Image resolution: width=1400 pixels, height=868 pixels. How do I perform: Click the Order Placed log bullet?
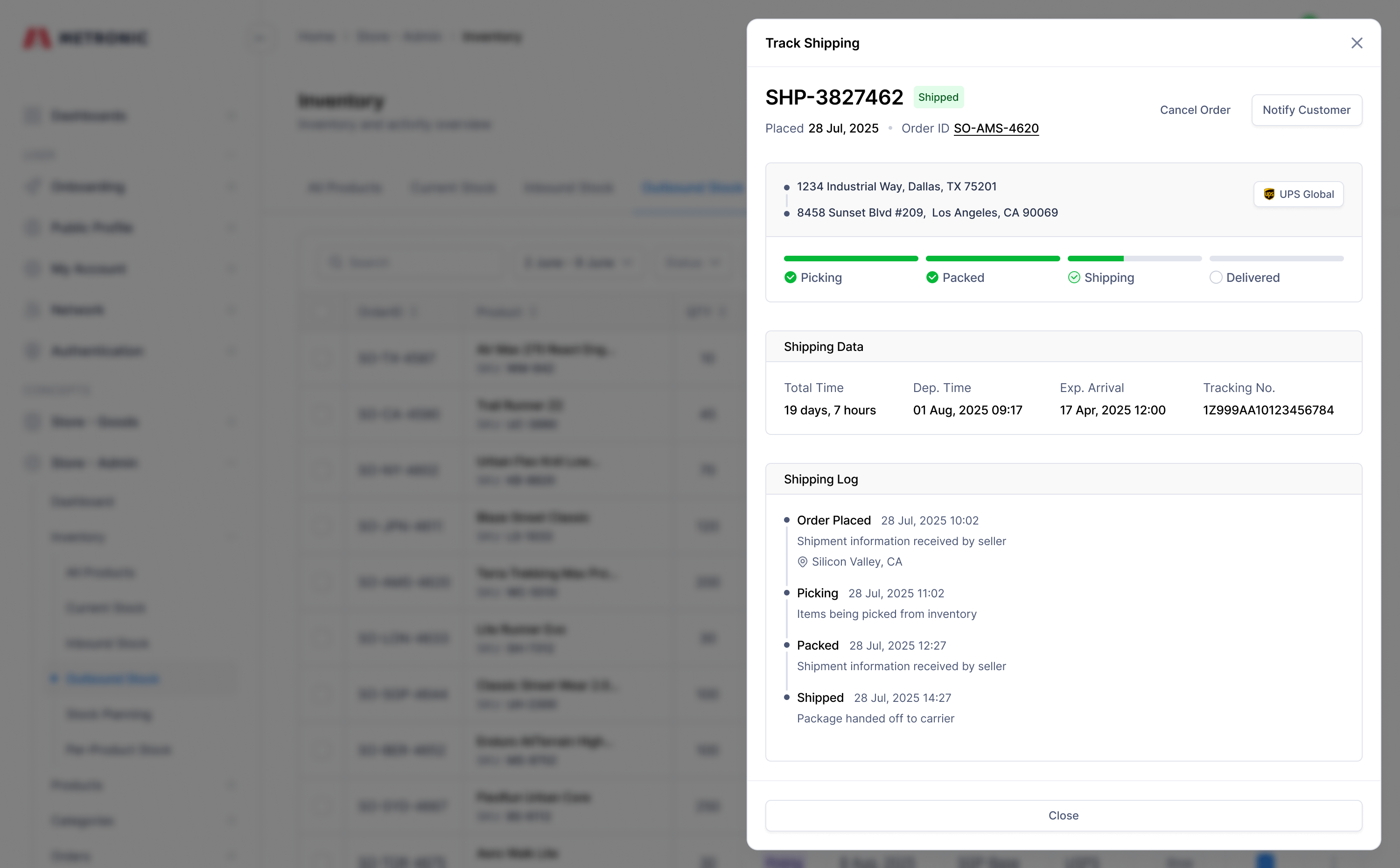click(787, 520)
